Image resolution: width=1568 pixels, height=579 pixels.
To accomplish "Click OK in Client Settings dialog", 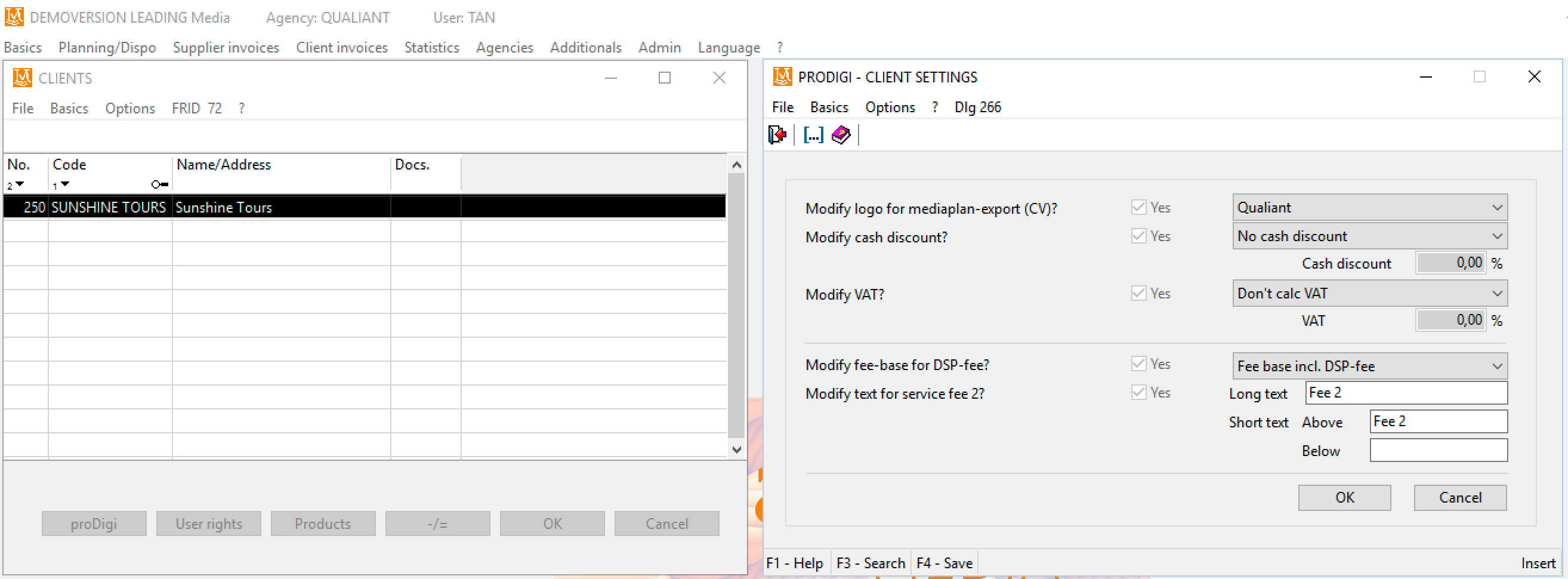I will click(1344, 497).
